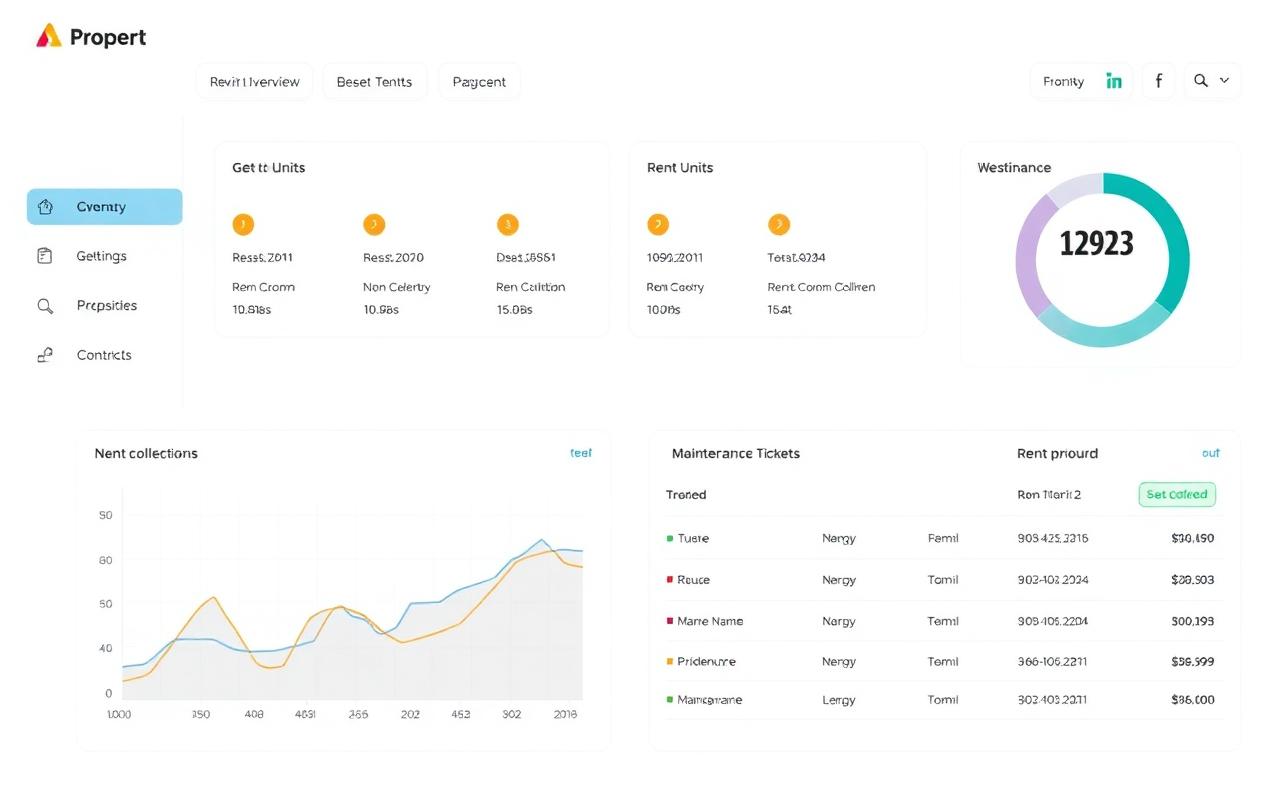Image resolution: width=1280 pixels, height=800 pixels.
Task: Expand the chevron next to the search icon
Action: point(1222,81)
